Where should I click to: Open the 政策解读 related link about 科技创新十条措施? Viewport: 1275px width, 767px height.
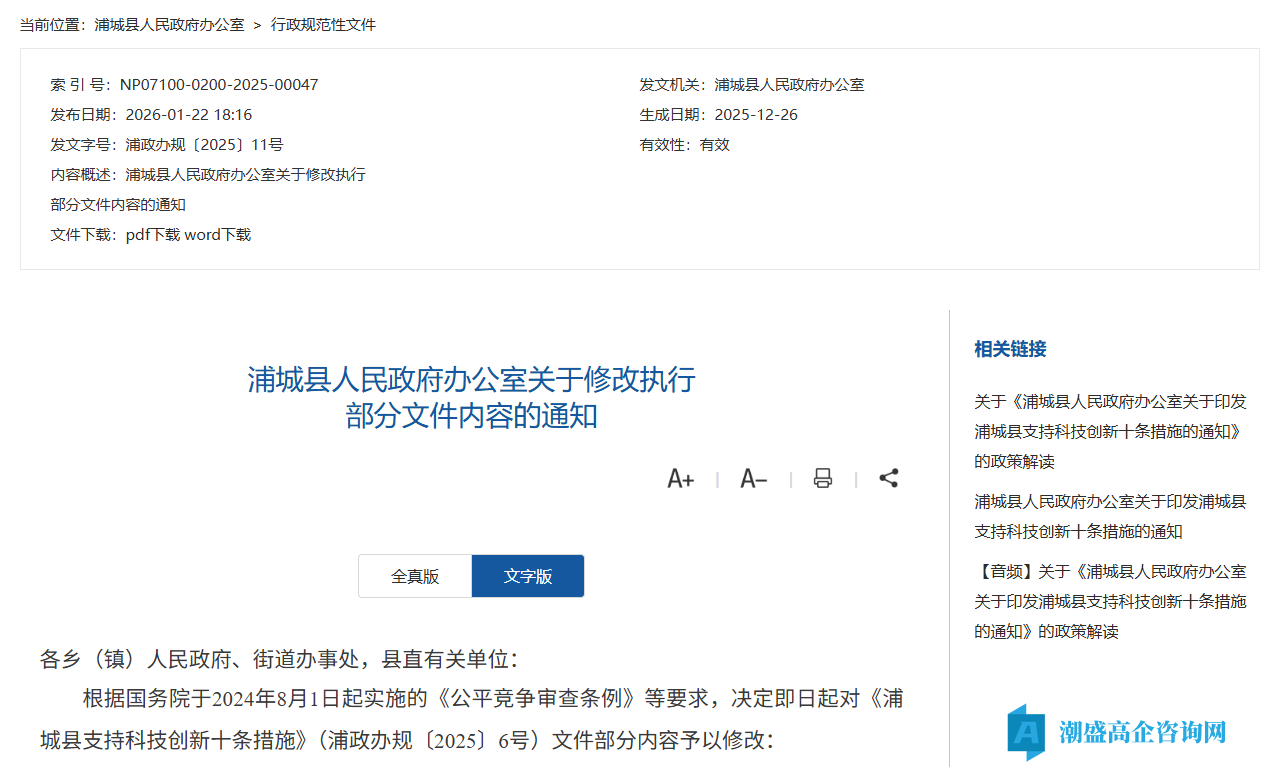pyautogui.click(x=1110, y=431)
